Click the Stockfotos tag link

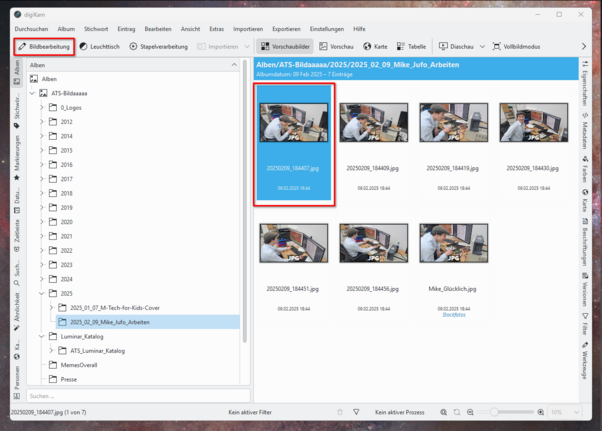[453, 315]
